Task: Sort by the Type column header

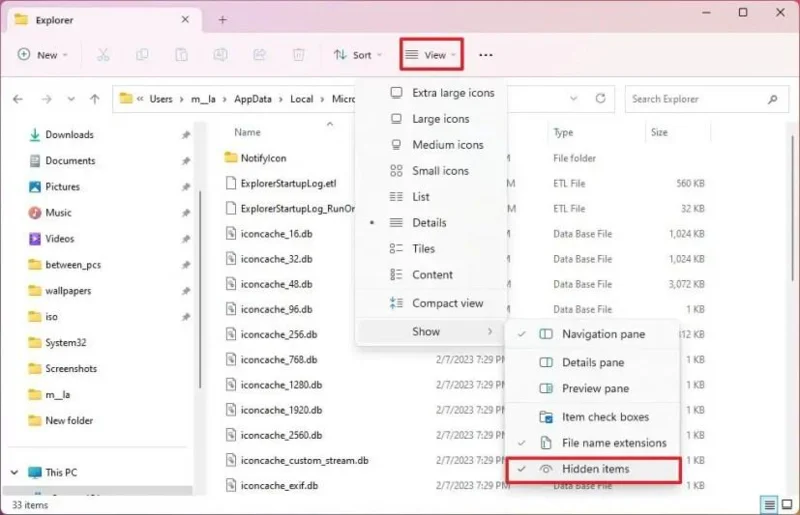Action: pos(563,132)
